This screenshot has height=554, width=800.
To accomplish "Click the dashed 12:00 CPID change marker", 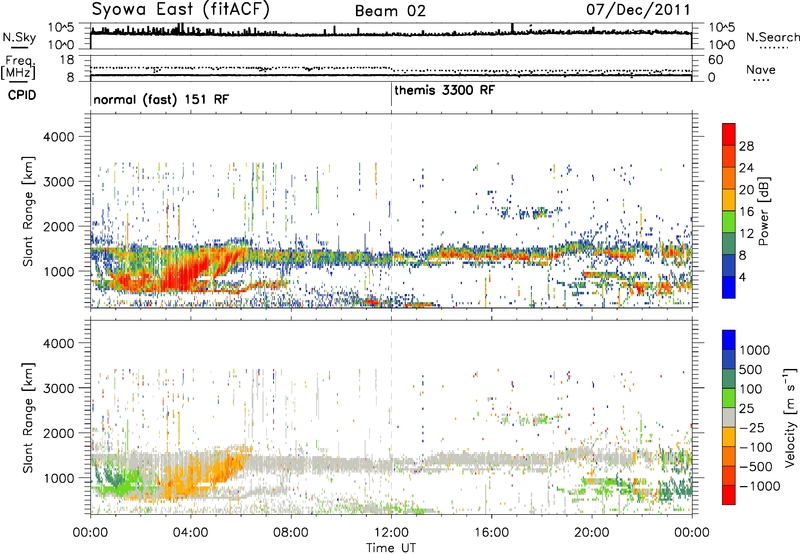I will pyautogui.click(x=391, y=209).
